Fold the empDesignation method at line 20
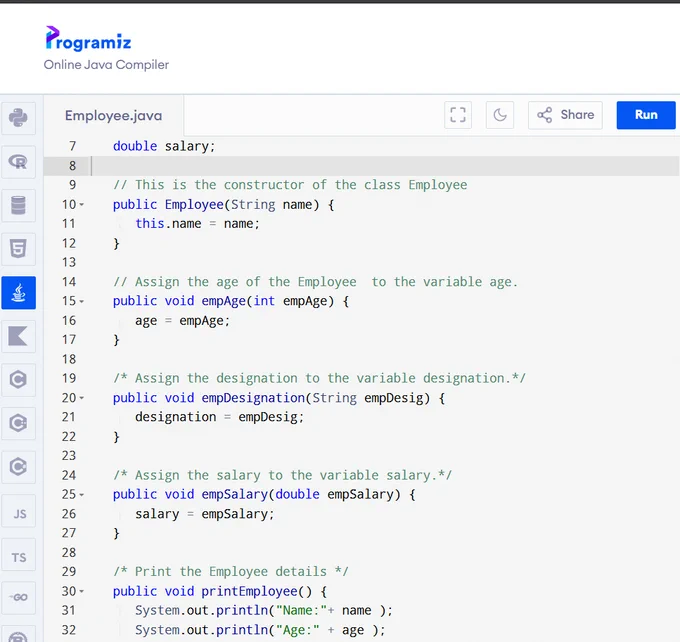This screenshot has height=642, width=680. (x=82, y=398)
